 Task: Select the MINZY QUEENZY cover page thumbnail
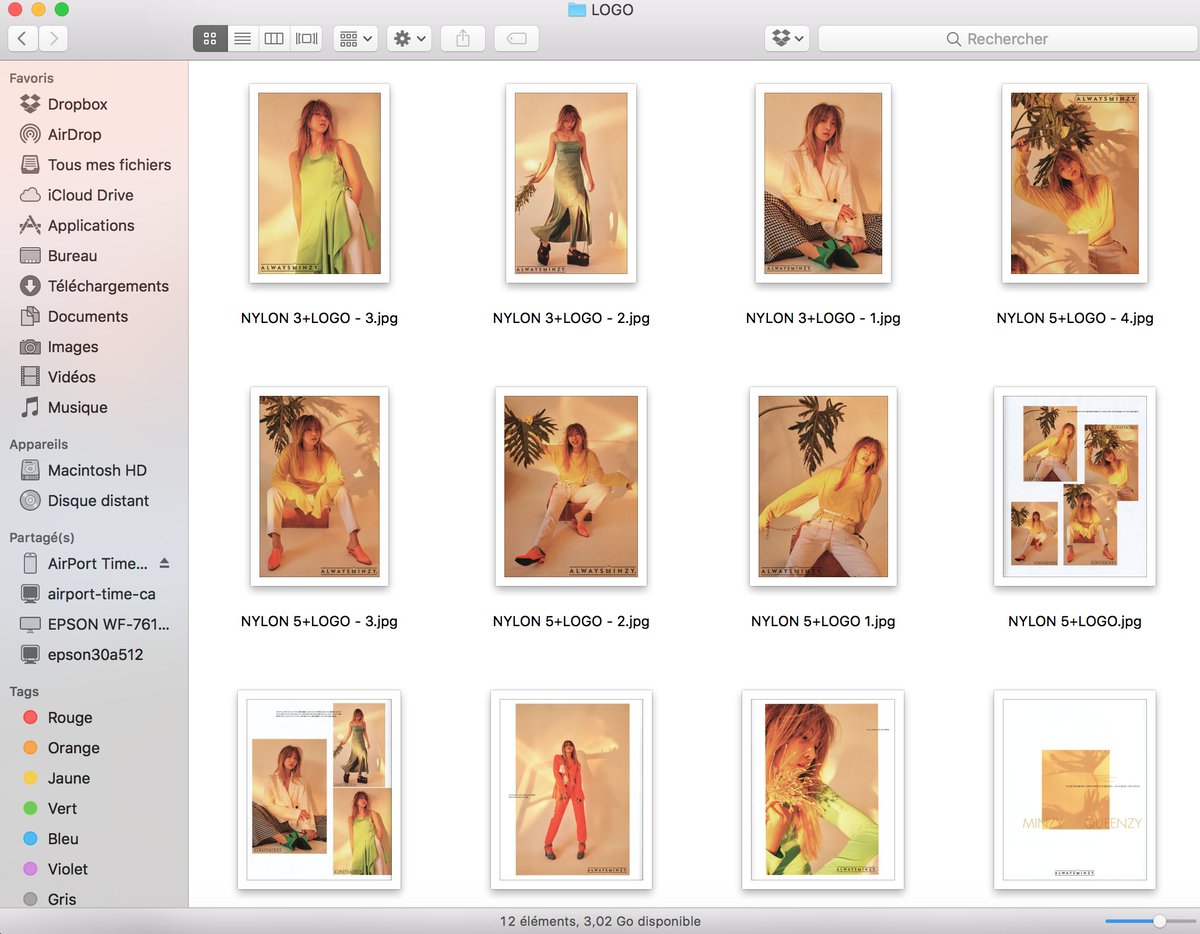[1075, 789]
